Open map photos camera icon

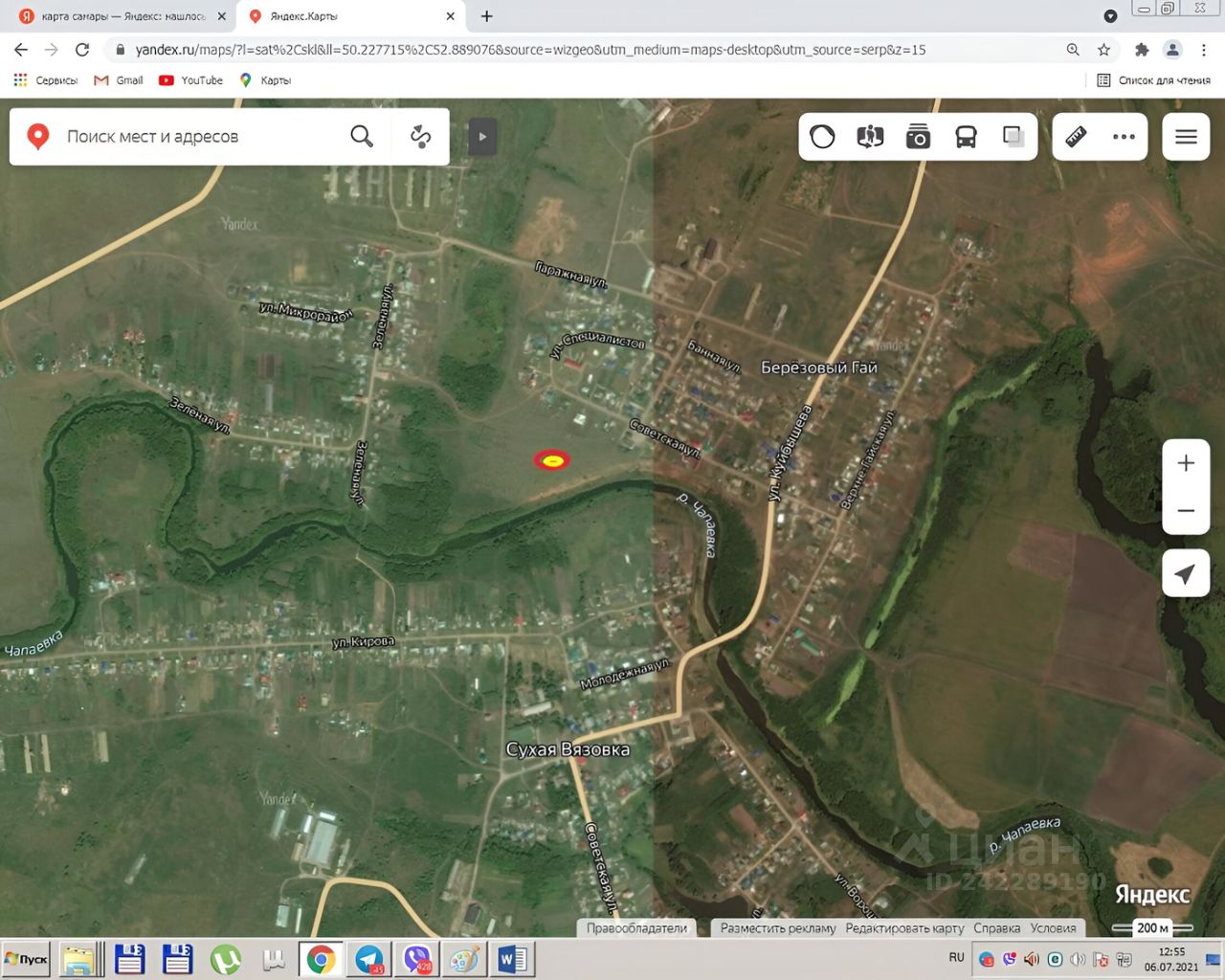pyautogui.click(x=918, y=137)
